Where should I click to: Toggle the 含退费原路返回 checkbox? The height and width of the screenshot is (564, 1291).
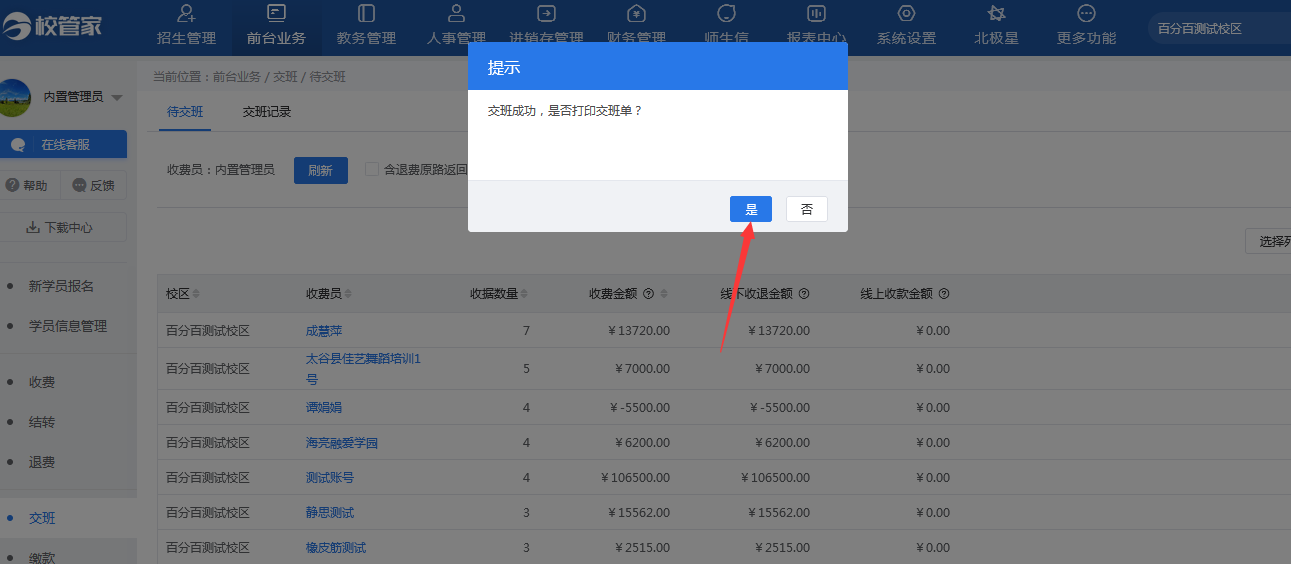coord(372,169)
